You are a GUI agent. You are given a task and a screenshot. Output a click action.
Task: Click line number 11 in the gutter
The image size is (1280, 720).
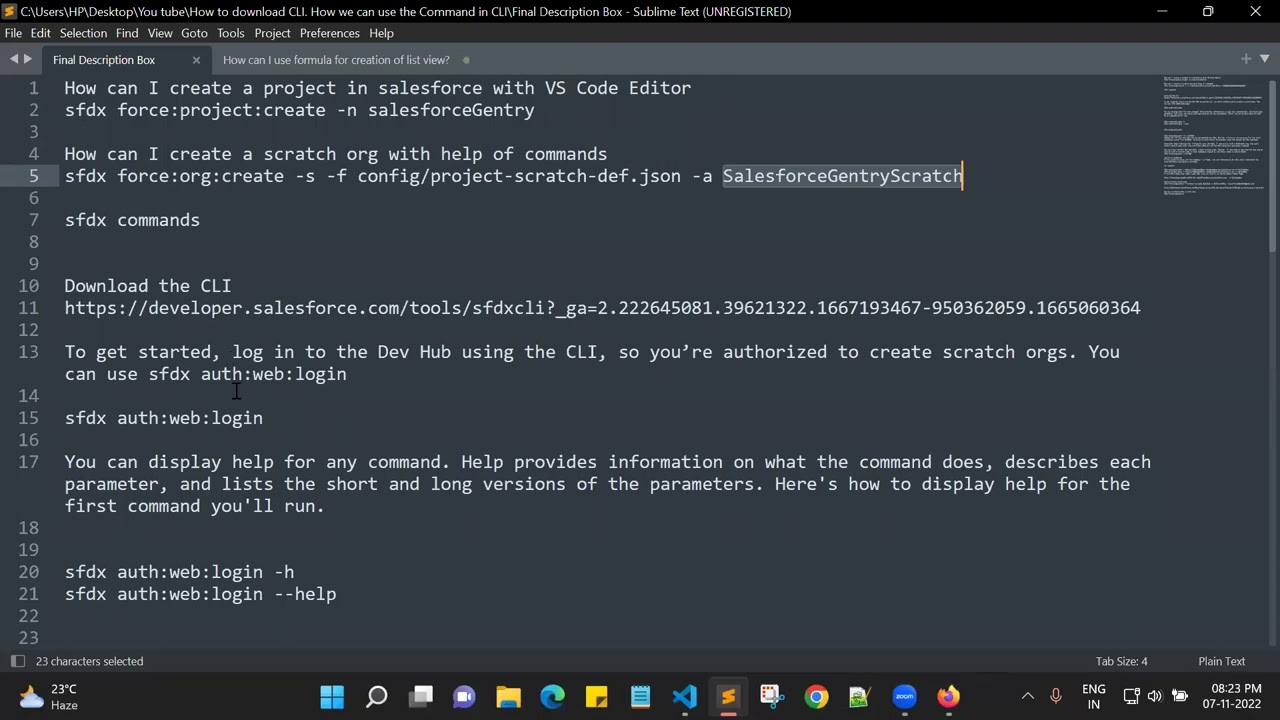tap(29, 308)
